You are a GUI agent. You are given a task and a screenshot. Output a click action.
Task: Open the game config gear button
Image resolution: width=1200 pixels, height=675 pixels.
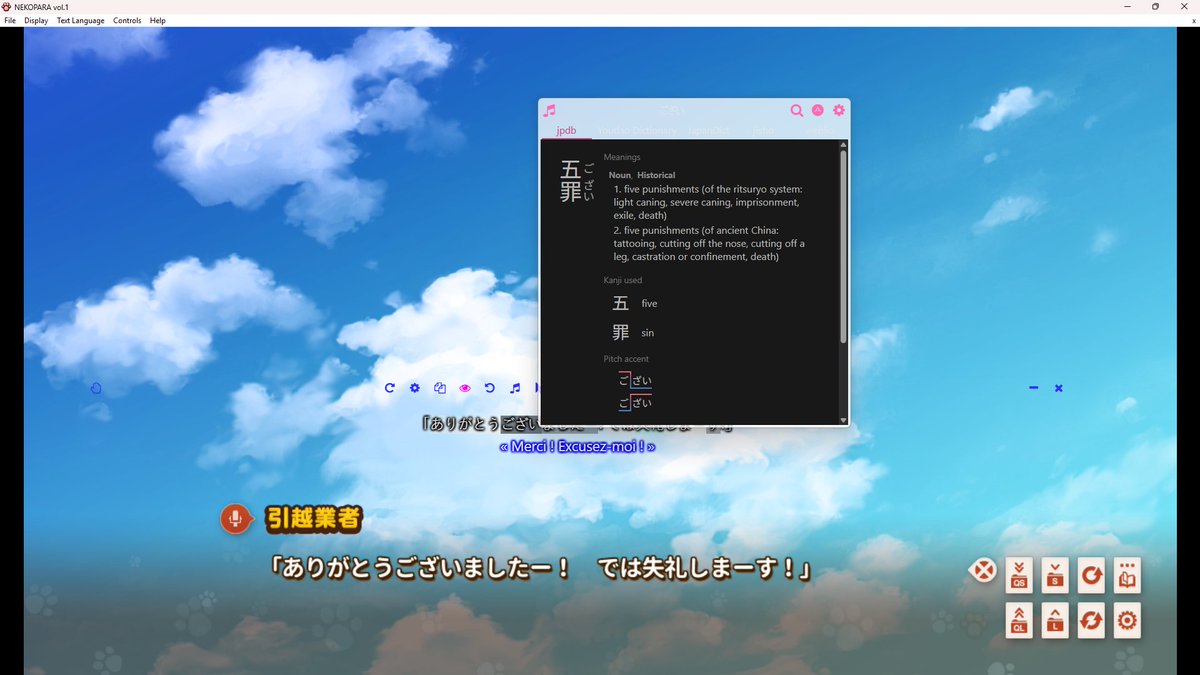tap(1127, 621)
